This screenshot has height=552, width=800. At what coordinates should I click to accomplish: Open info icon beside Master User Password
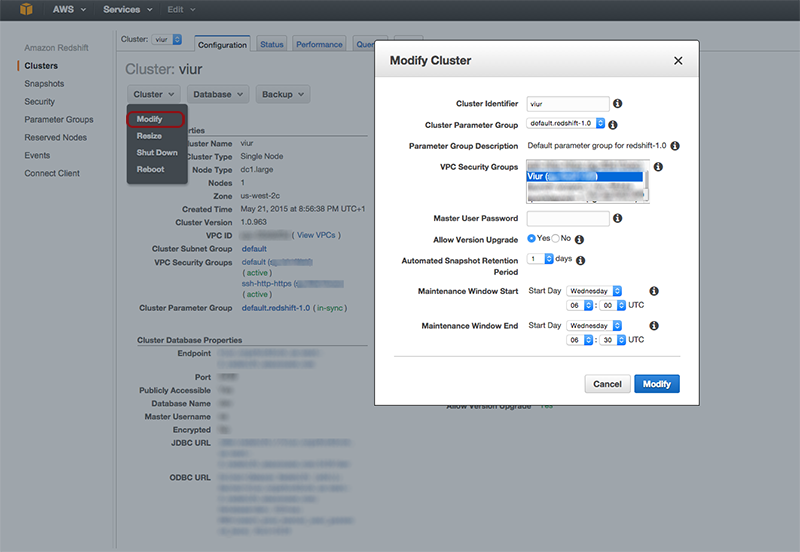point(617,218)
